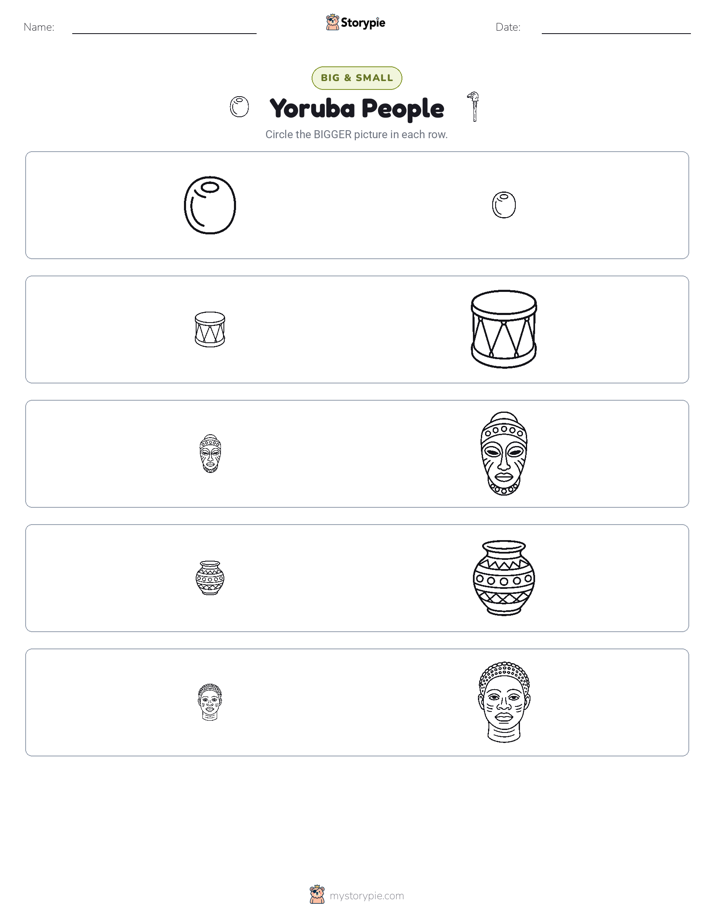Click the bear icon in the footer

coord(317,895)
